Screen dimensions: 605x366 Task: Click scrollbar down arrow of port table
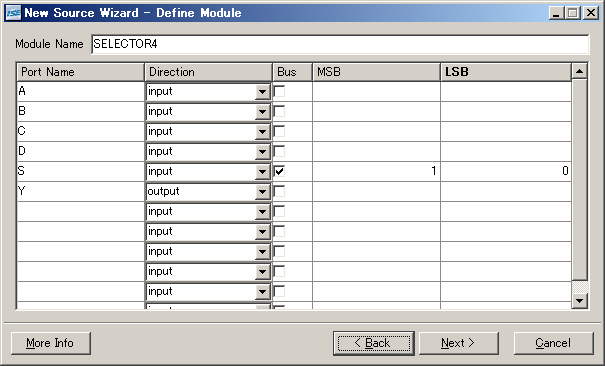point(580,300)
